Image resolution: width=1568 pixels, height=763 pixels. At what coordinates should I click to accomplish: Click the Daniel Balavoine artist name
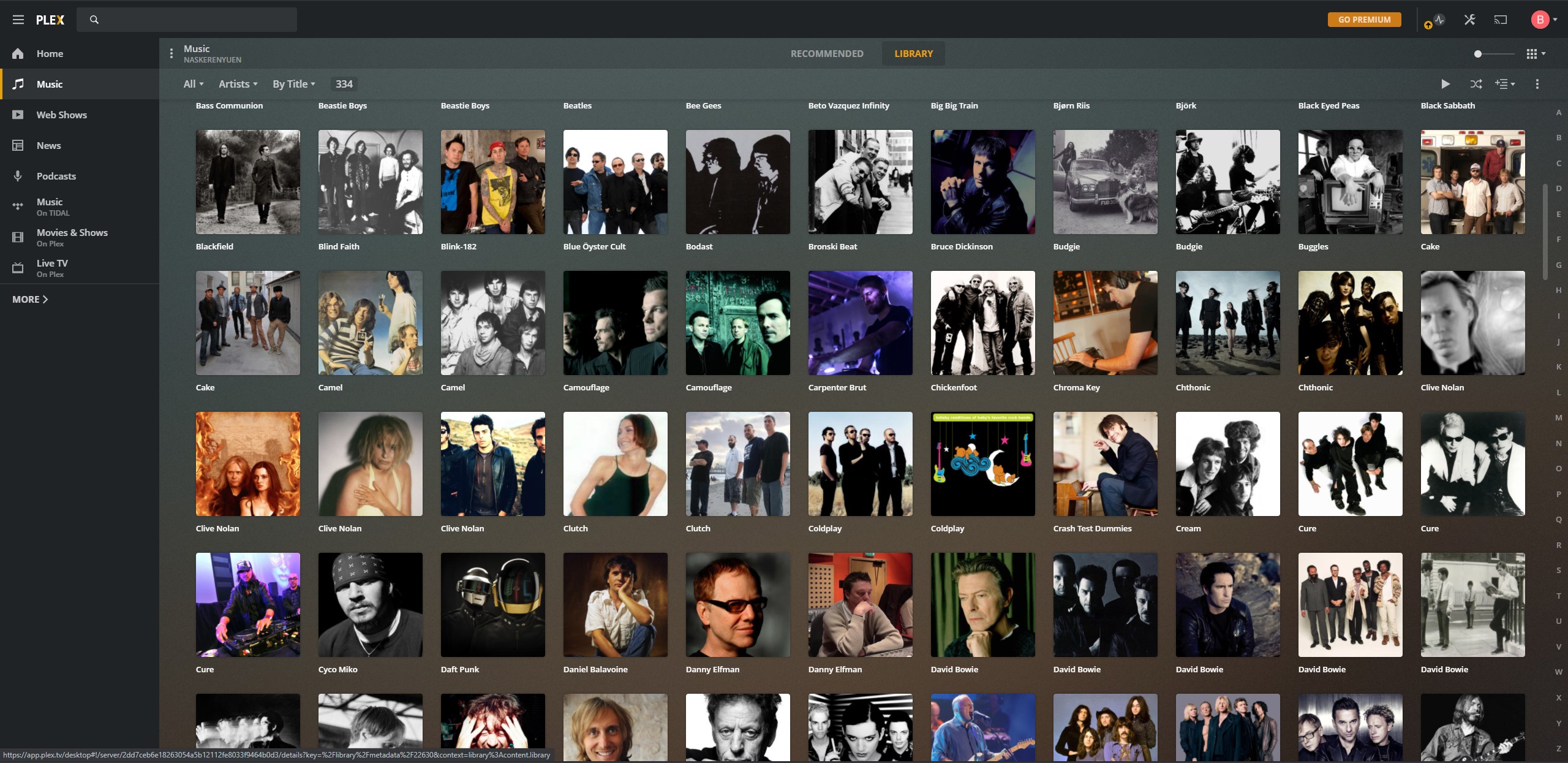point(595,669)
